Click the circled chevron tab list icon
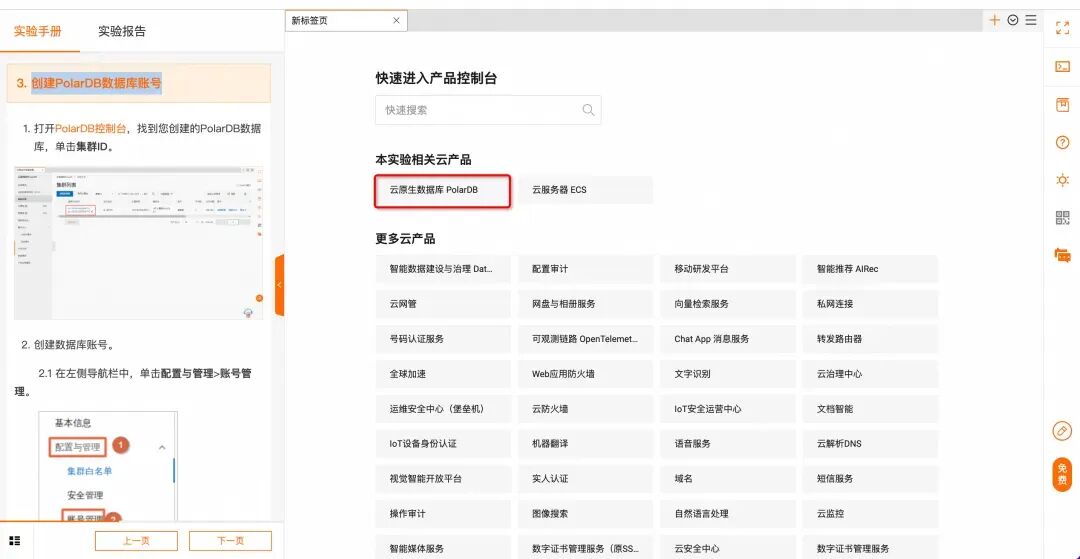Screen dimensions: 1080x559 coord(1012,20)
